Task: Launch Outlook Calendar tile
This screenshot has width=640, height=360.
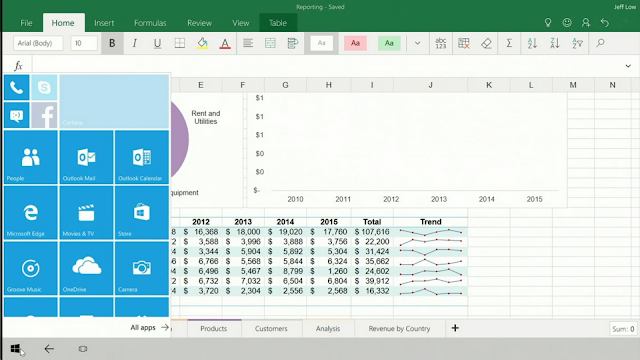Action: point(142,157)
